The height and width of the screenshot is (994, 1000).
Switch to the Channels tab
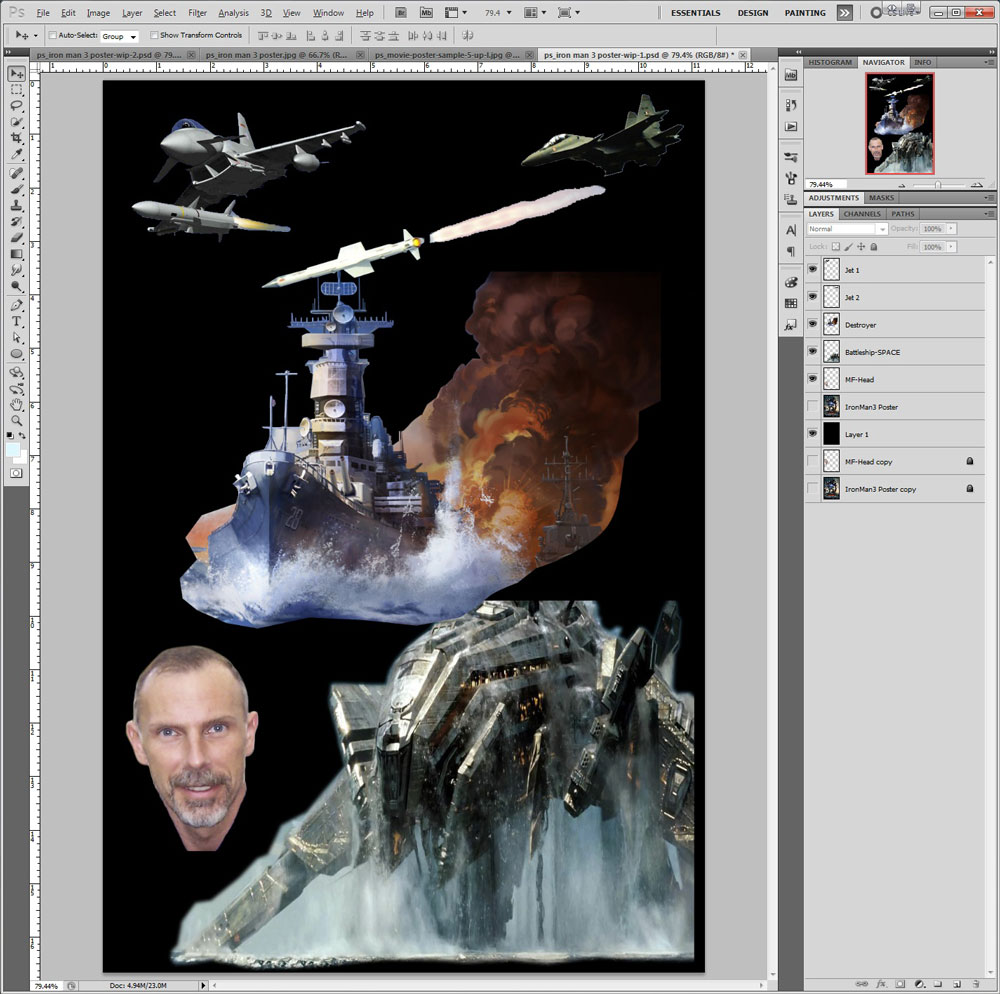tap(862, 214)
